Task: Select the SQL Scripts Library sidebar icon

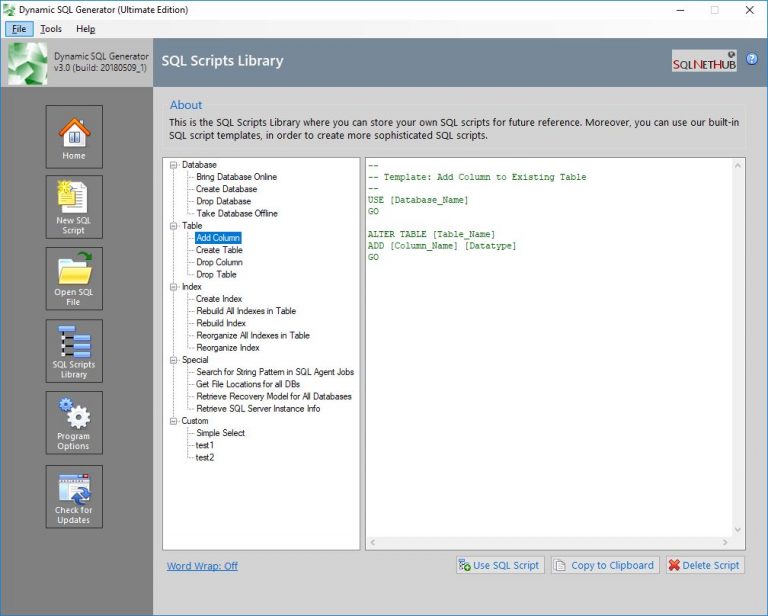Action: [x=74, y=351]
